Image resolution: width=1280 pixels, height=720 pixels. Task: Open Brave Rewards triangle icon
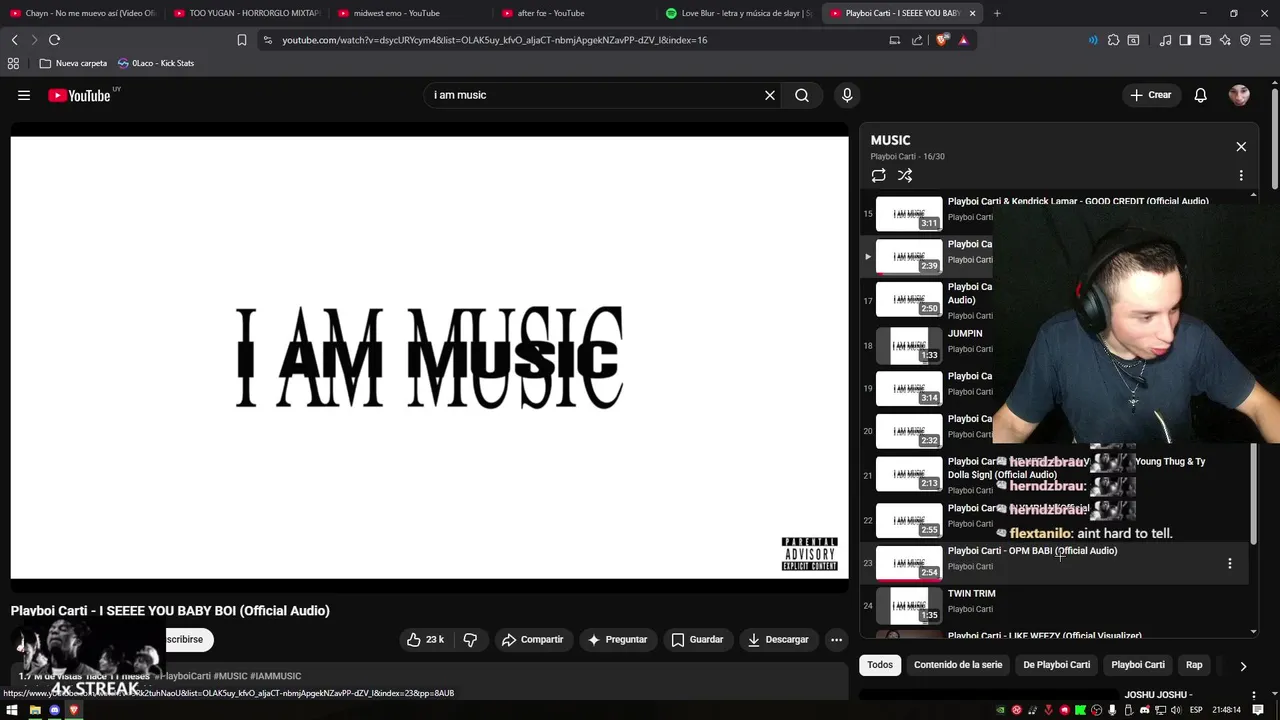[963, 40]
